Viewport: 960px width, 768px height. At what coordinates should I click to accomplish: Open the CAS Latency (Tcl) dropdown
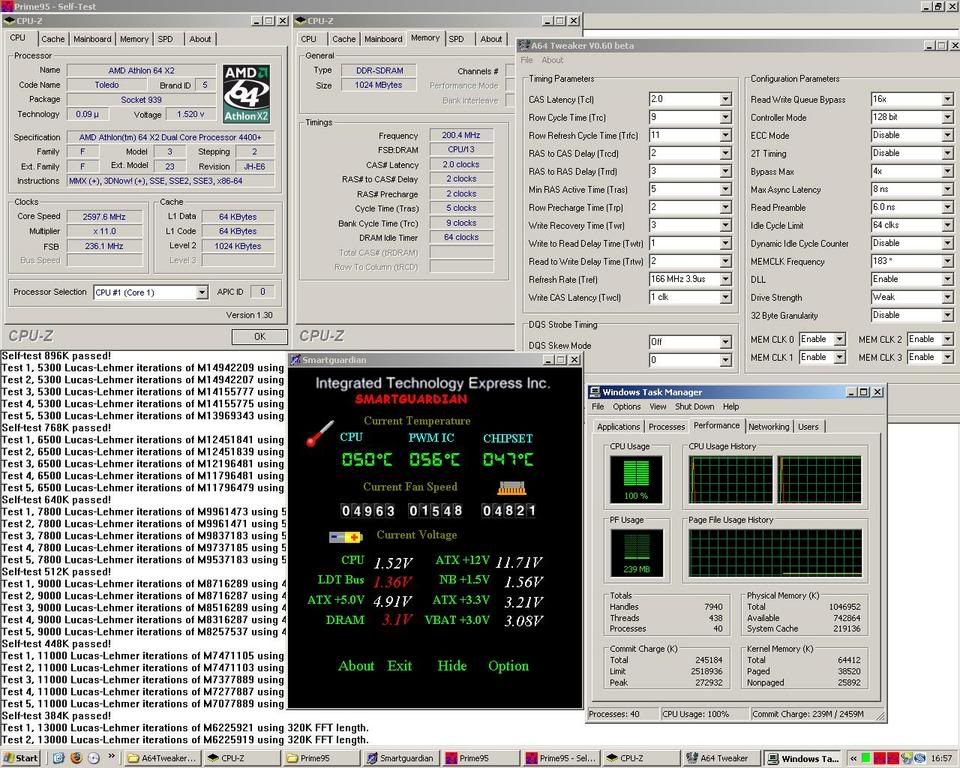click(726, 99)
